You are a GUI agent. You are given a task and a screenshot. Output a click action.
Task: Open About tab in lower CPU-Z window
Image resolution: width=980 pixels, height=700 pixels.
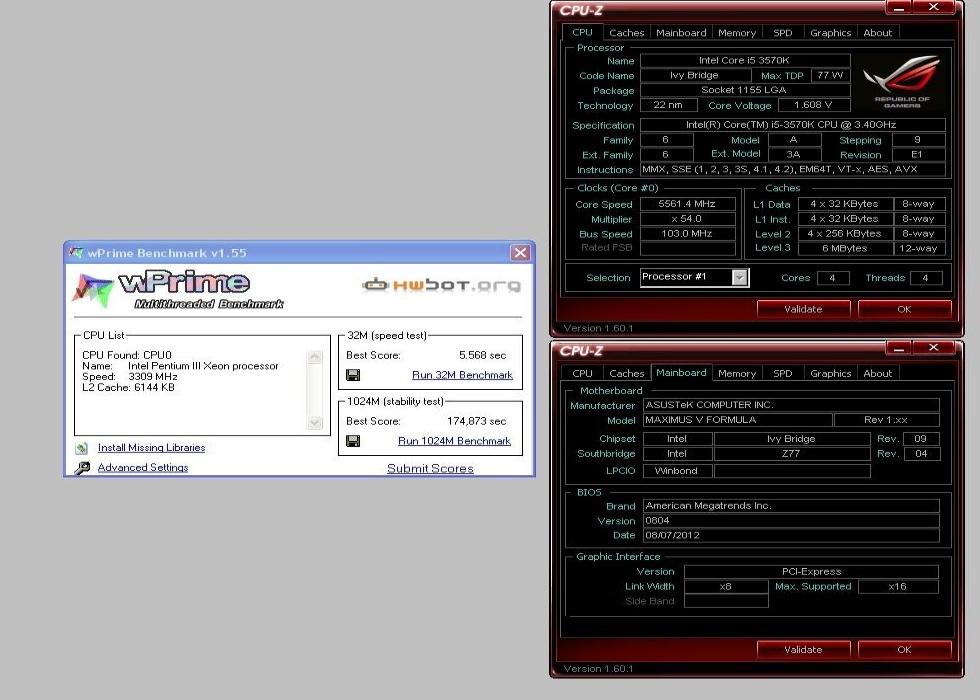(x=878, y=373)
